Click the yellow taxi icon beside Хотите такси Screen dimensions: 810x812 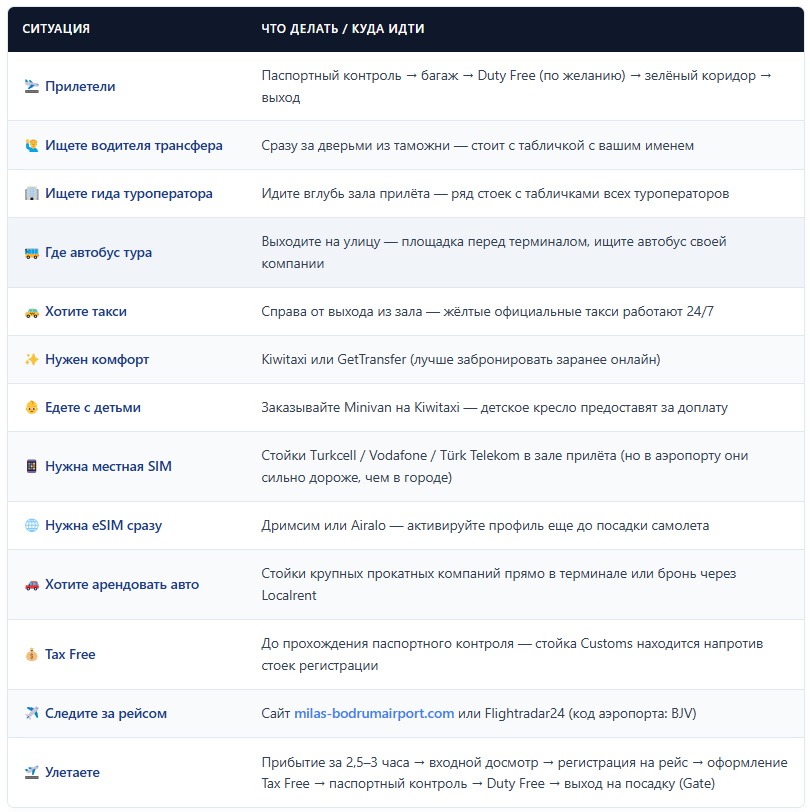tap(32, 312)
